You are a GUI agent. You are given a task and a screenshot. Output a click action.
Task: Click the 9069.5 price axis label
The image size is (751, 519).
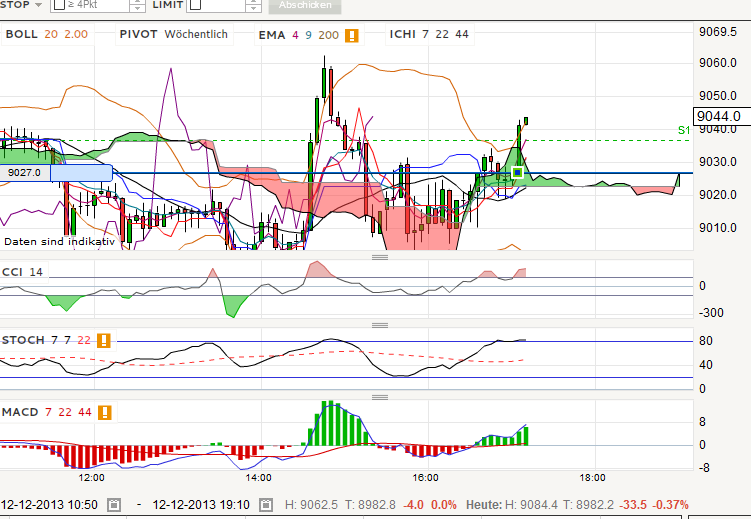pyautogui.click(x=718, y=32)
